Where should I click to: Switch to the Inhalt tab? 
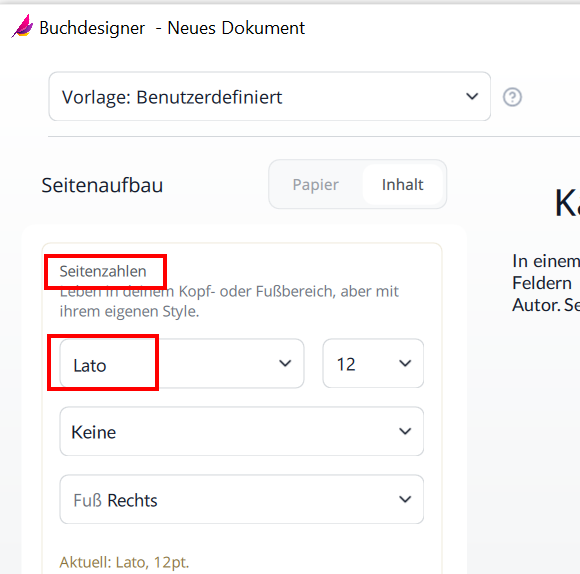coord(402,185)
